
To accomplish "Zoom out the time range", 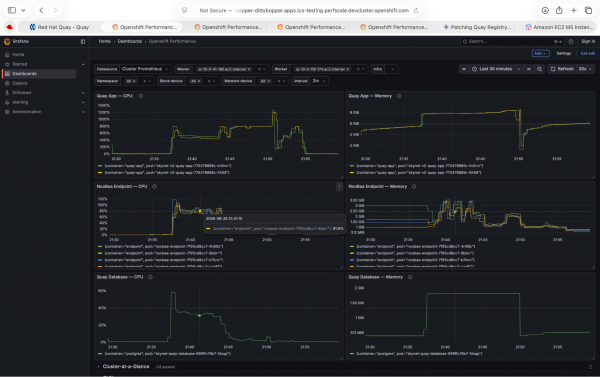I will 540,69.
